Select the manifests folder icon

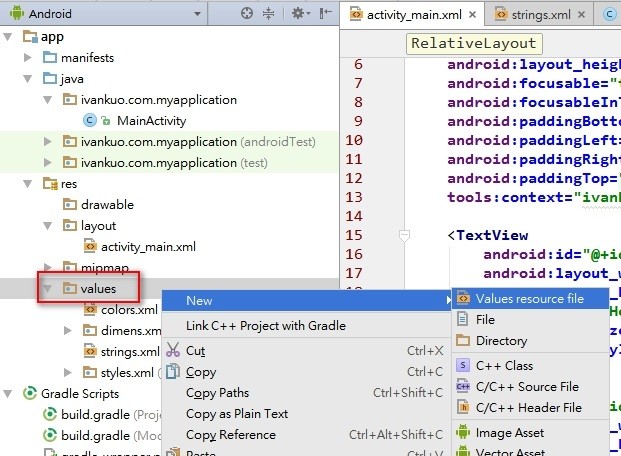(50, 57)
